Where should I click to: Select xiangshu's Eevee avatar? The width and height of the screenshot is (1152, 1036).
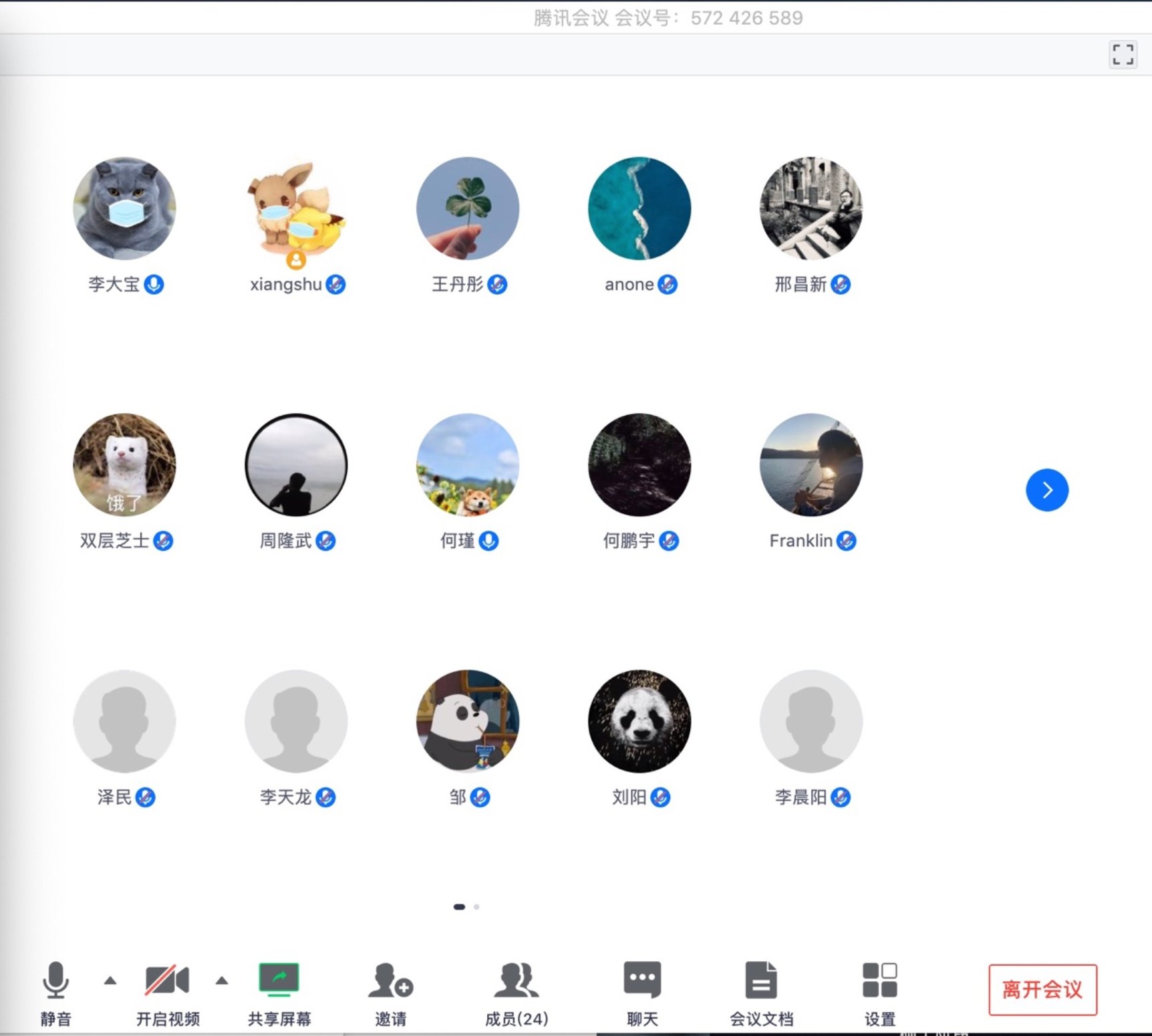[x=296, y=209]
